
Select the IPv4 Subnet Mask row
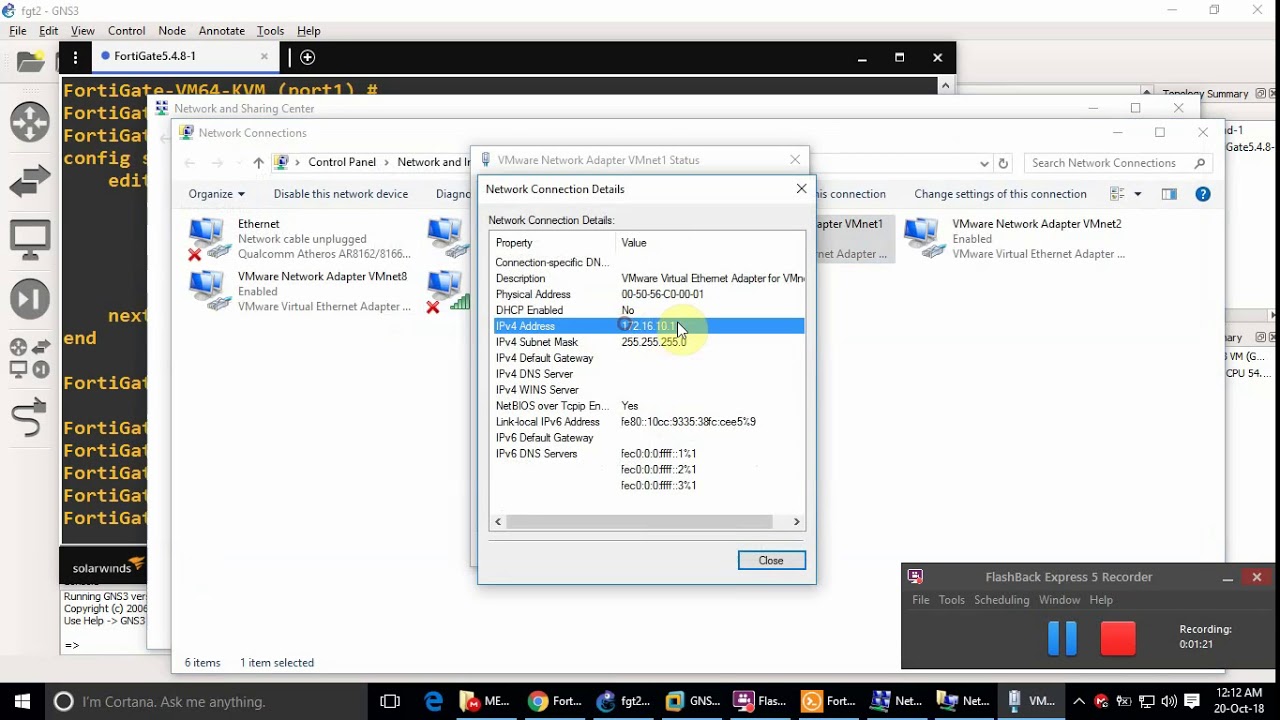click(x=649, y=342)
